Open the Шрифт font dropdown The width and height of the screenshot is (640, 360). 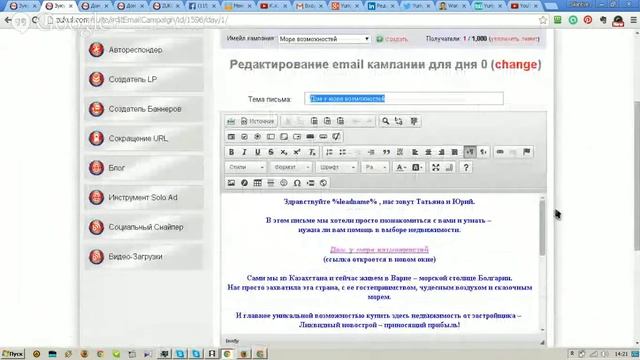[x=336, y=167]
